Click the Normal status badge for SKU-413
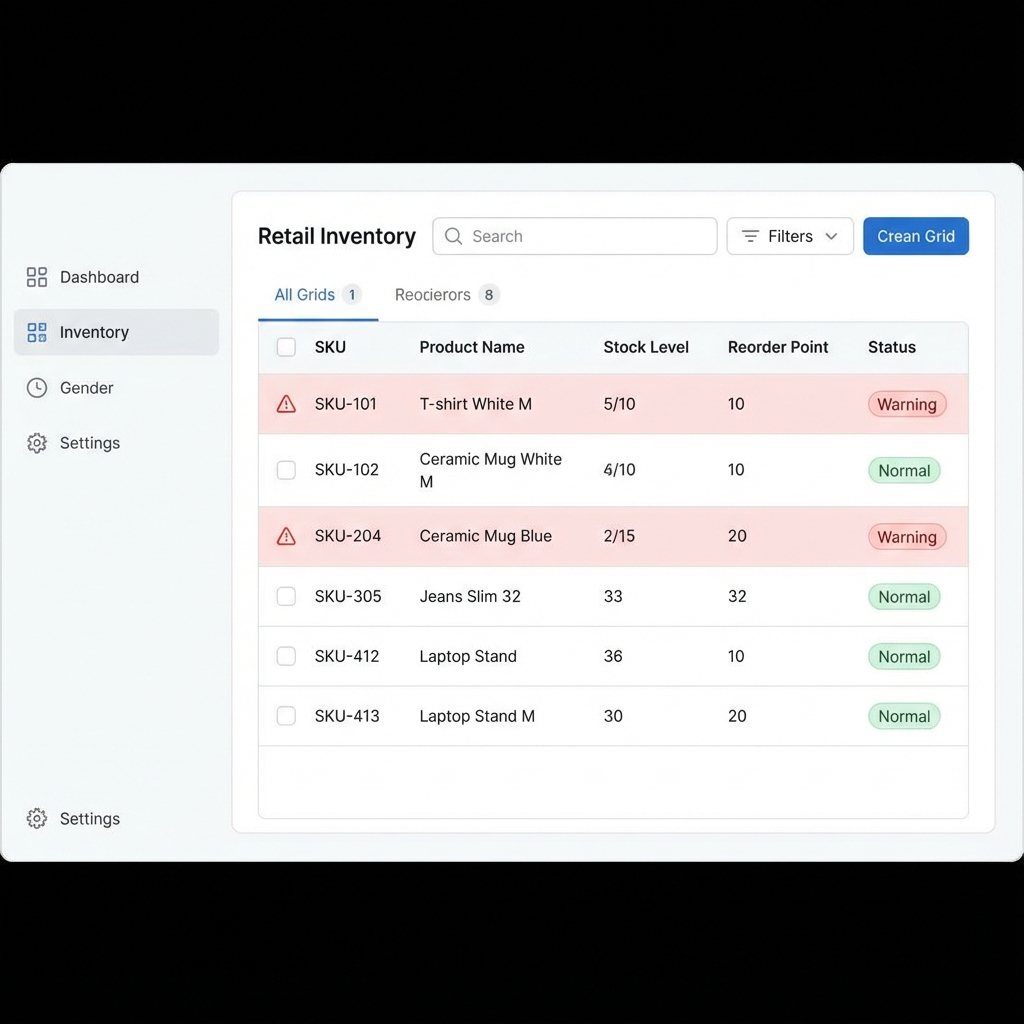Viewport: 1024px width, 1024px height. pyautogui.click(x=903, y=717)
